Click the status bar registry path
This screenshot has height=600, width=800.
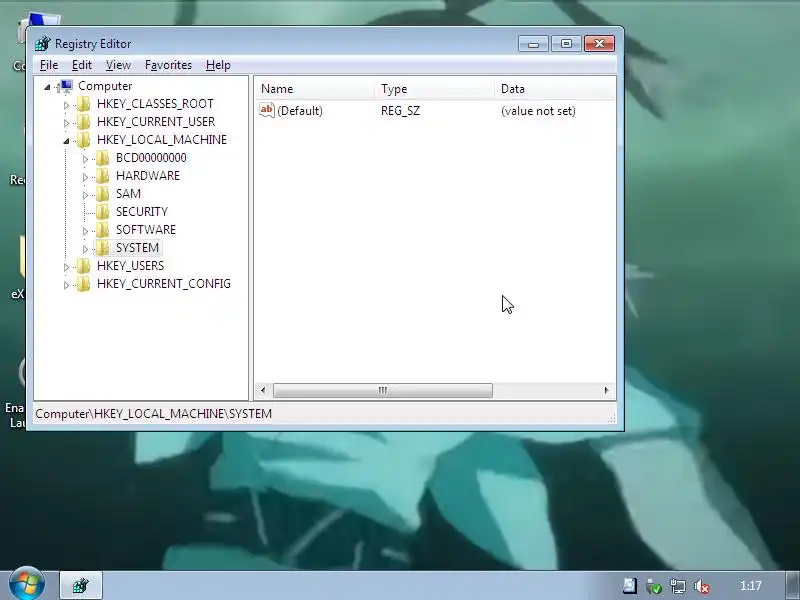tap(154, 414)
